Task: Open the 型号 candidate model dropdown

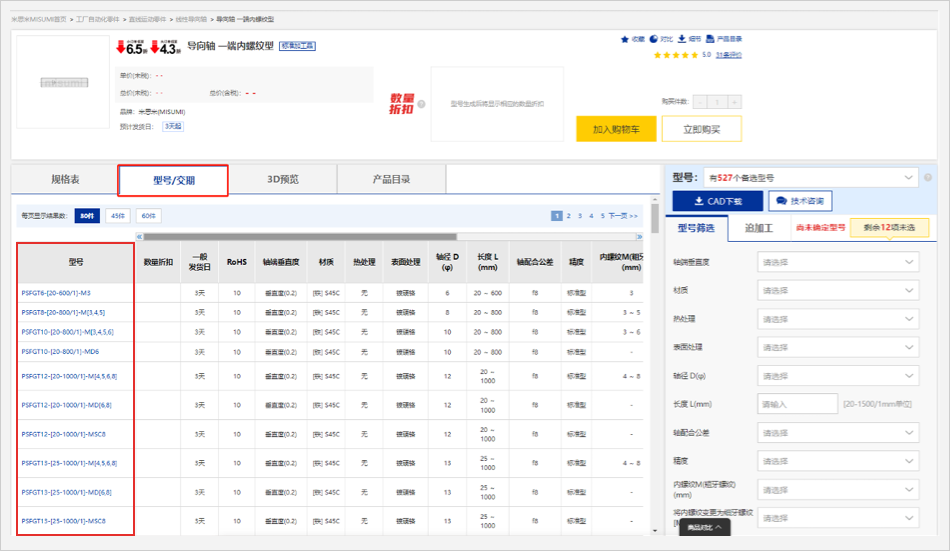Action: pyautogui.click(x=810, y=178)
